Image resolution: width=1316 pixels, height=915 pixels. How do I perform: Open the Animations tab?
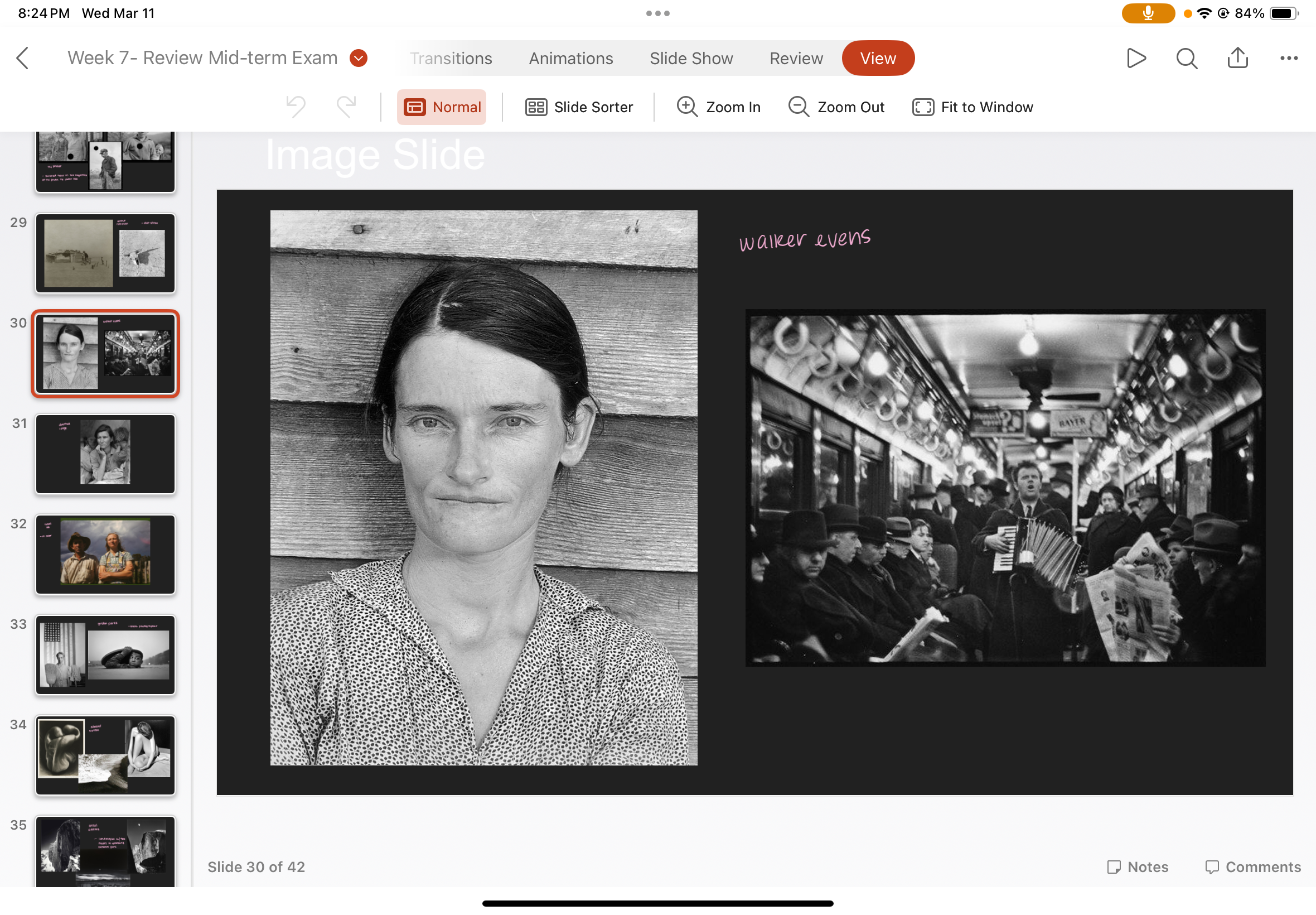coord(570,59)
